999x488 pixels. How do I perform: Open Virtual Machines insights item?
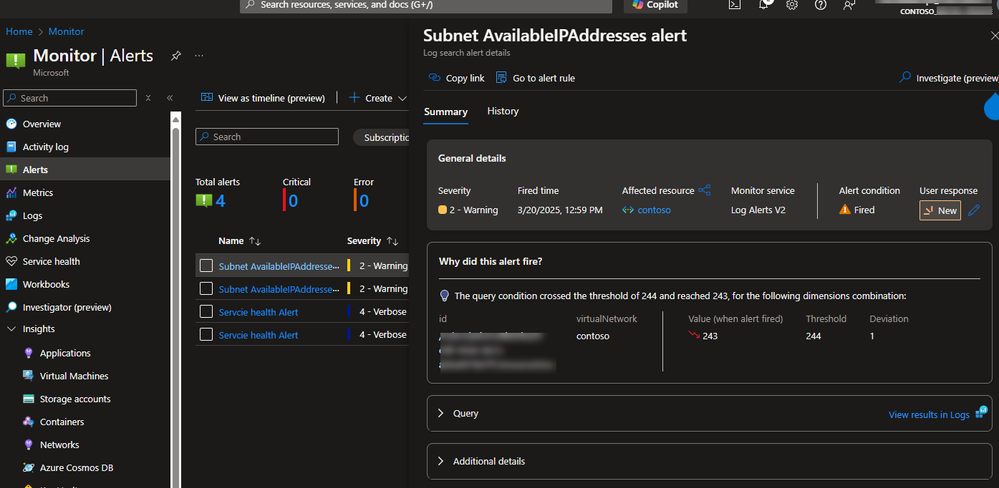[x=74, y=377]
